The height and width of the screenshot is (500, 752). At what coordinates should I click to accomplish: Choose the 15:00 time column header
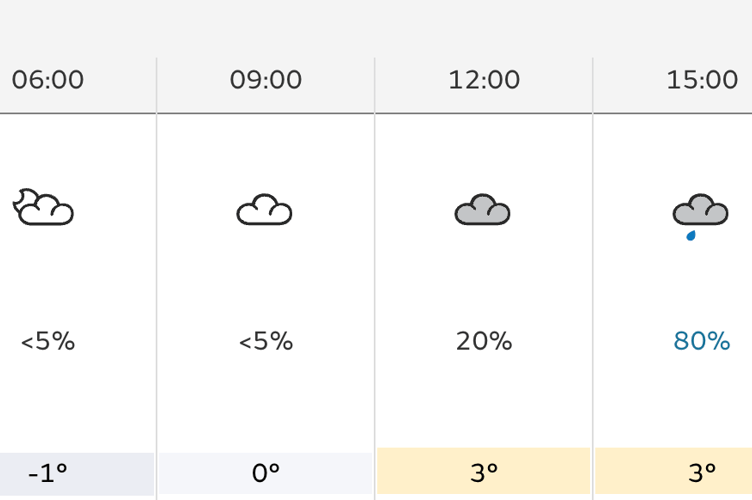[702, 80]
